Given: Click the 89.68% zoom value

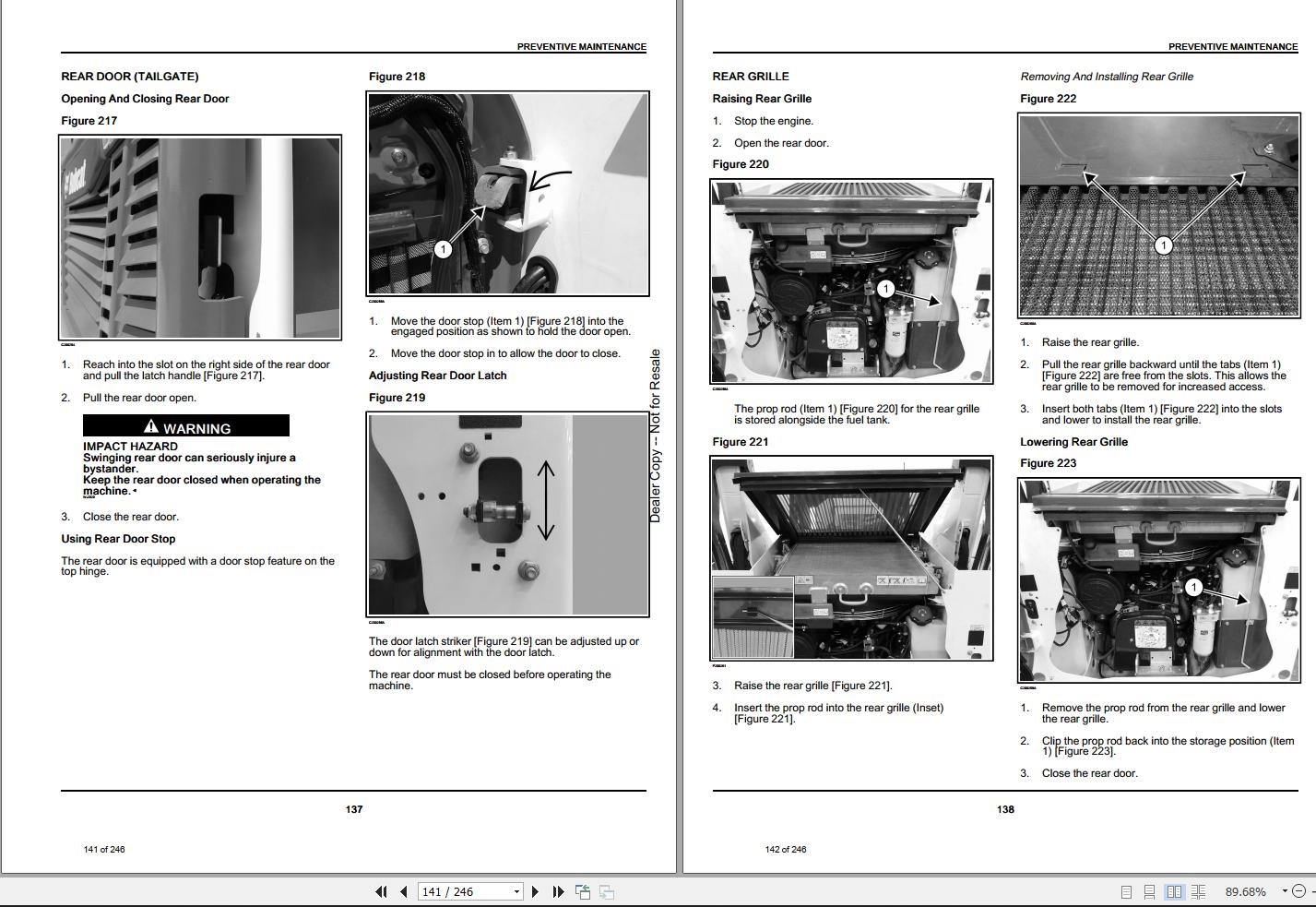Looking at the screenshot, I should click(x=1245, y=891).
